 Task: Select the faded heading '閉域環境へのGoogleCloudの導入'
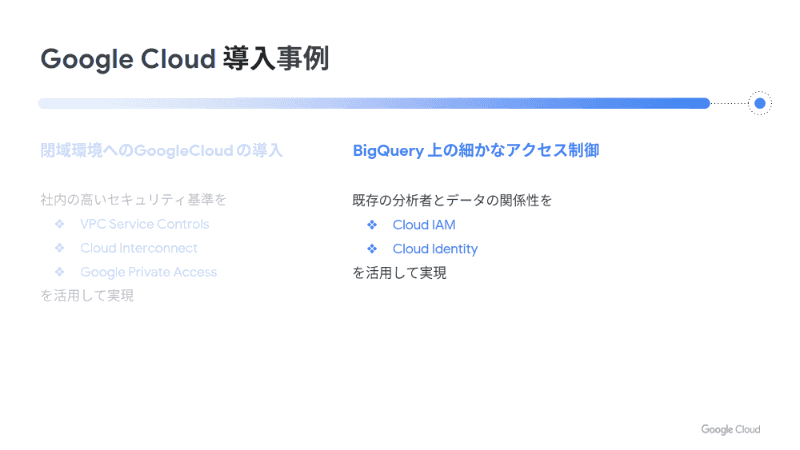161,151
